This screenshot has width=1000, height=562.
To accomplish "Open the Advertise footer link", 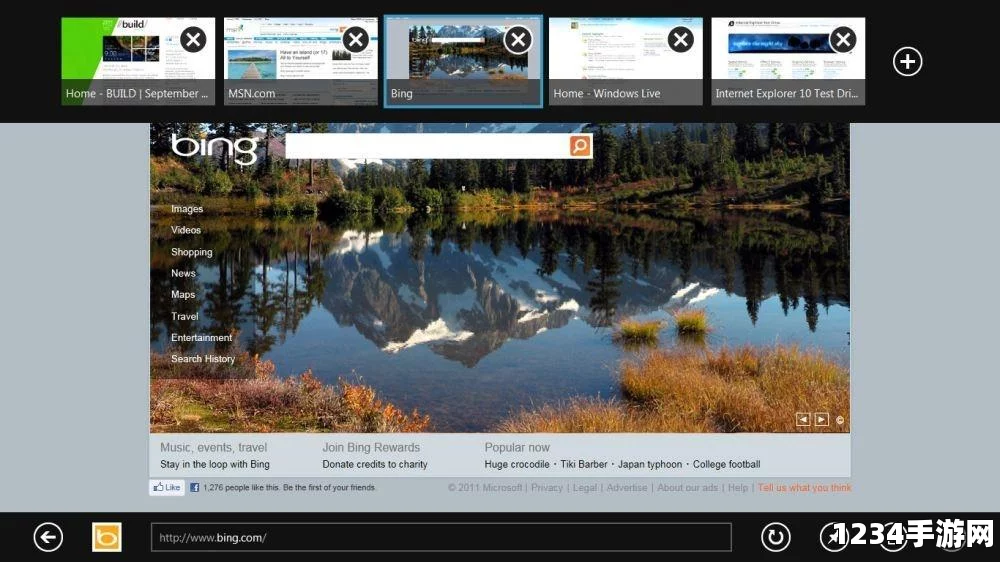I will point(627,487).
